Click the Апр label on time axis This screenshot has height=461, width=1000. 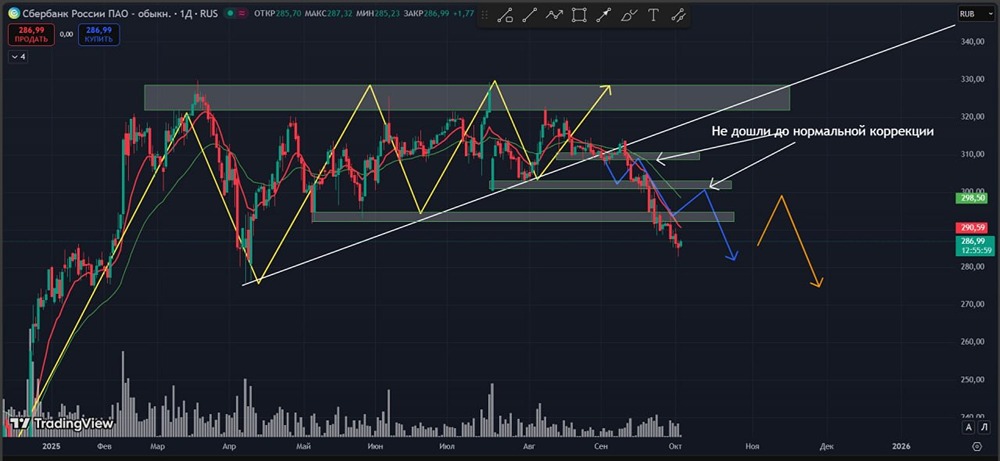coord(232,446)
